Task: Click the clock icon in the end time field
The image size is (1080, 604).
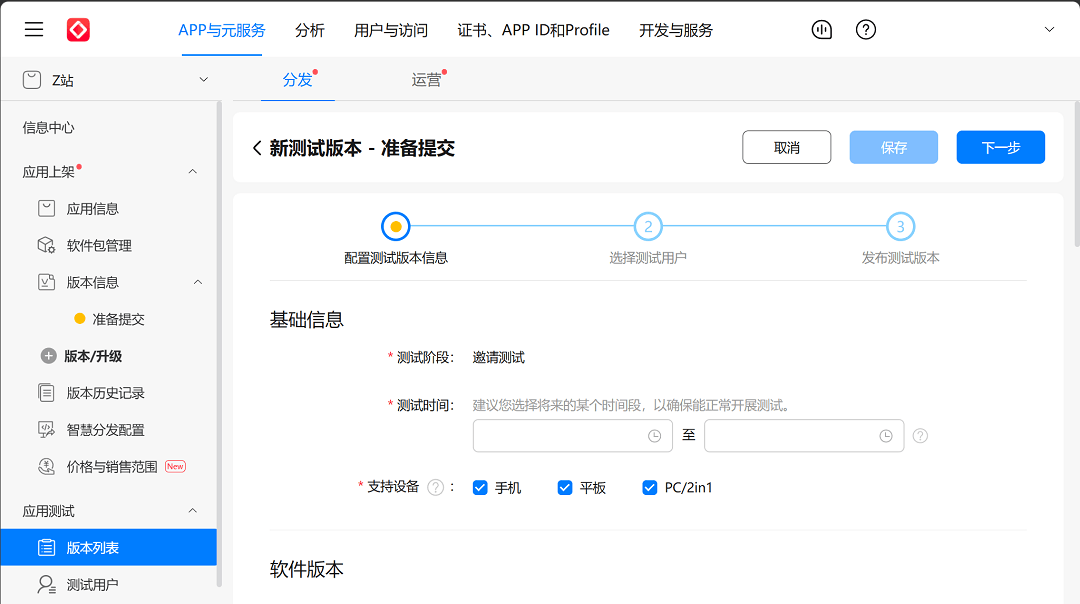Action: click(886, 436)
